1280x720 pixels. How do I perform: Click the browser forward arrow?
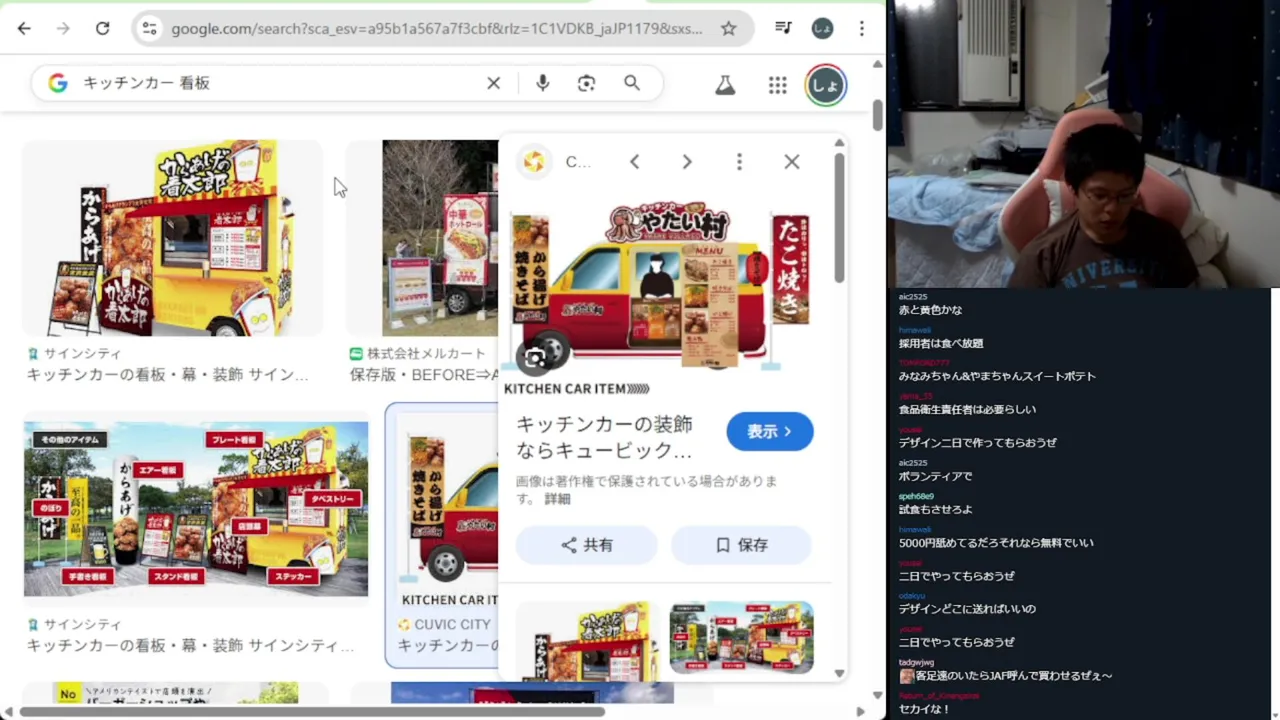click(x=63, y=29)
